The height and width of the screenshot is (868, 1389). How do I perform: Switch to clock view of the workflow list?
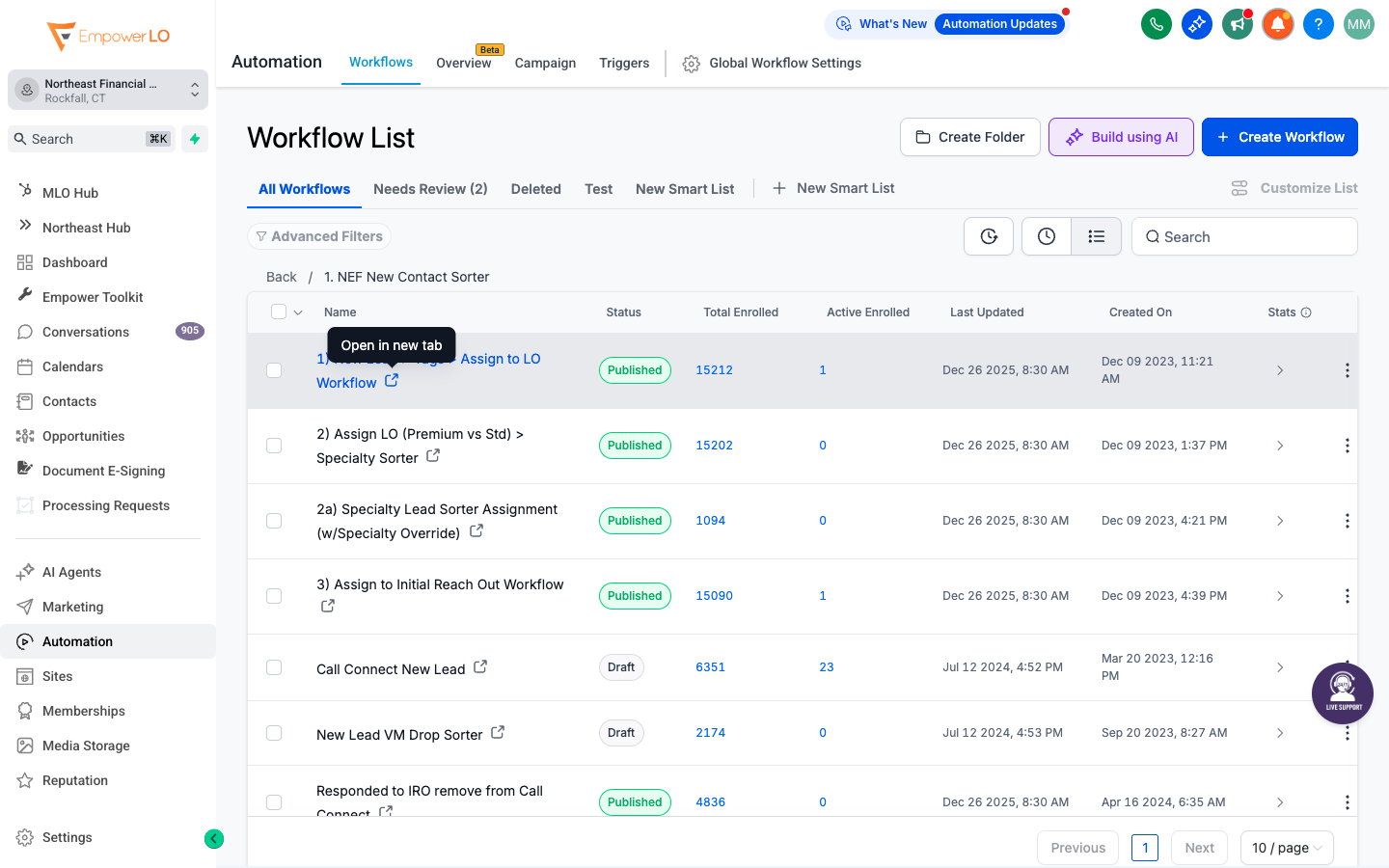[x=1047, y=235]
